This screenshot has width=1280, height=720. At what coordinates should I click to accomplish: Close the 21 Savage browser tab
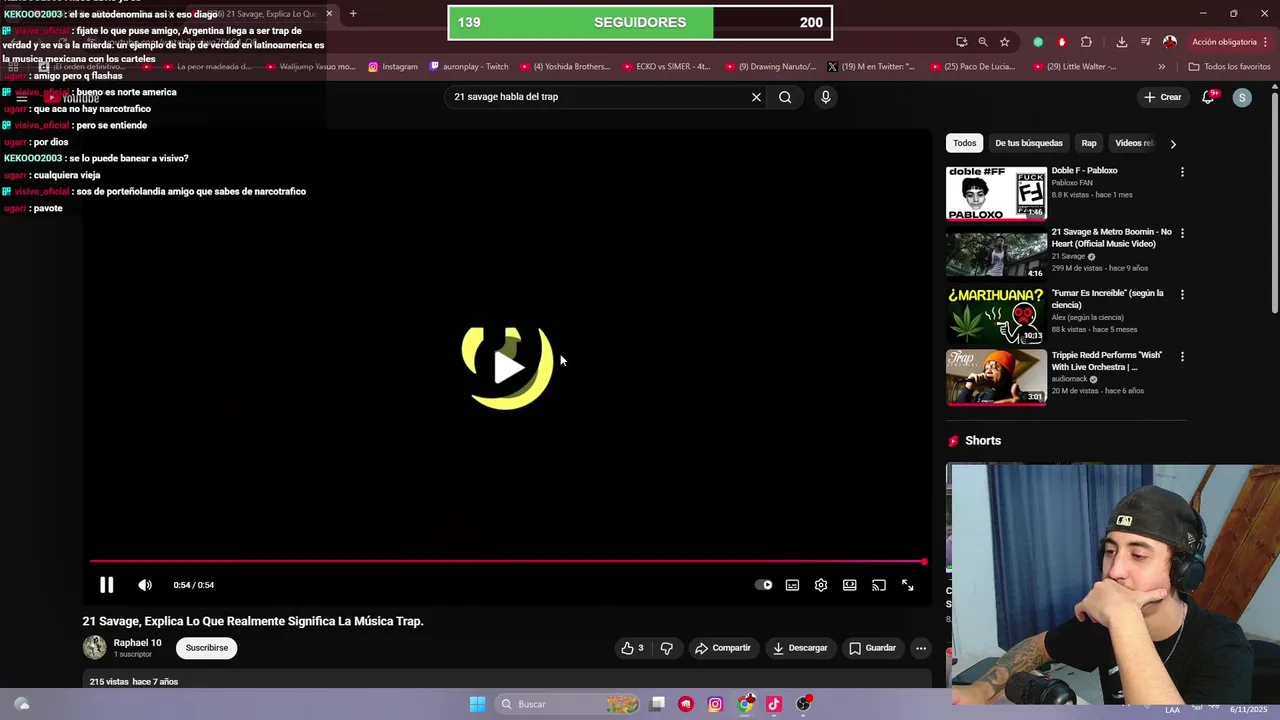pos(329,14)
